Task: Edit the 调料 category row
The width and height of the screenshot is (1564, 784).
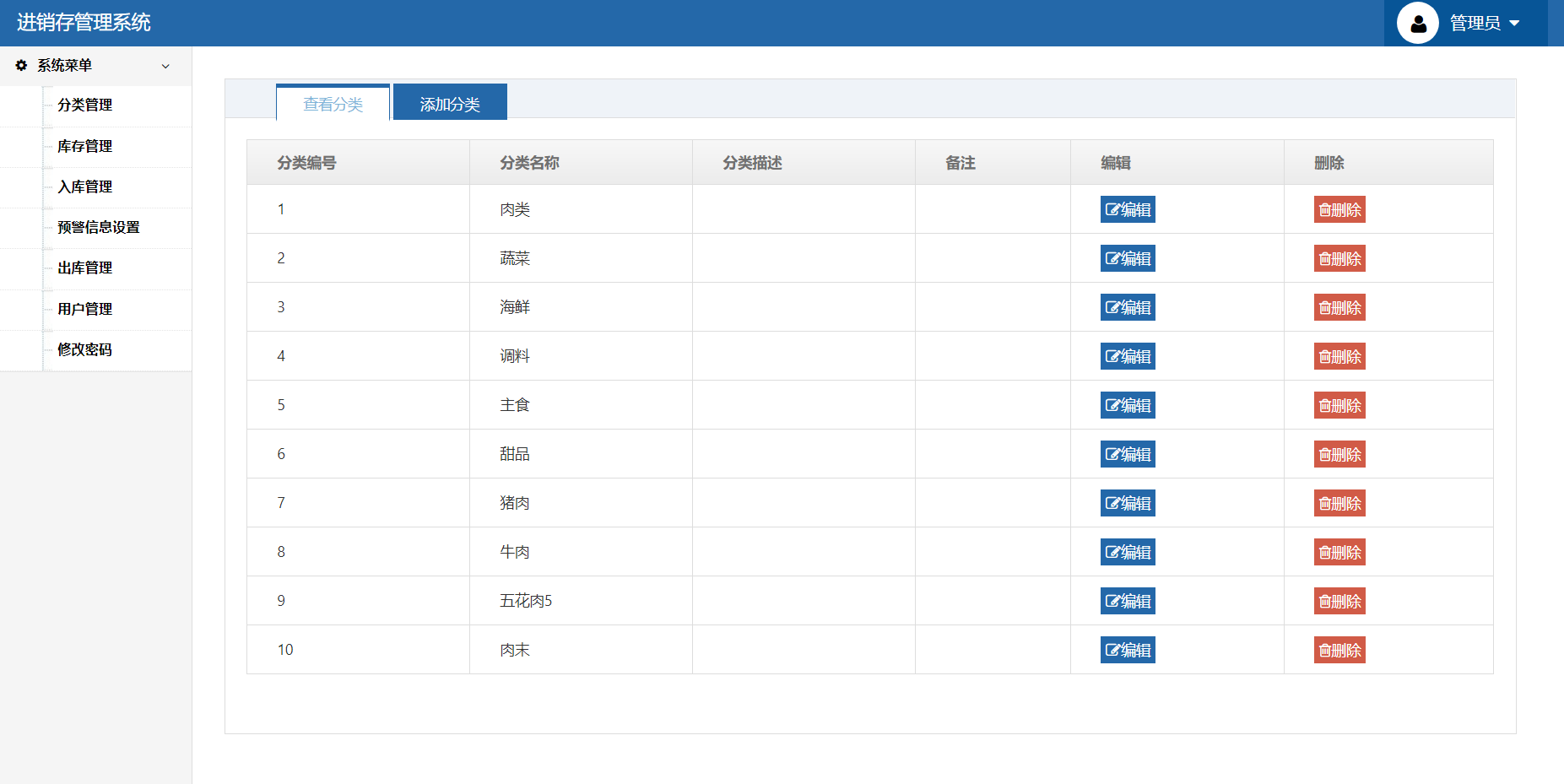Action: 1128,356
